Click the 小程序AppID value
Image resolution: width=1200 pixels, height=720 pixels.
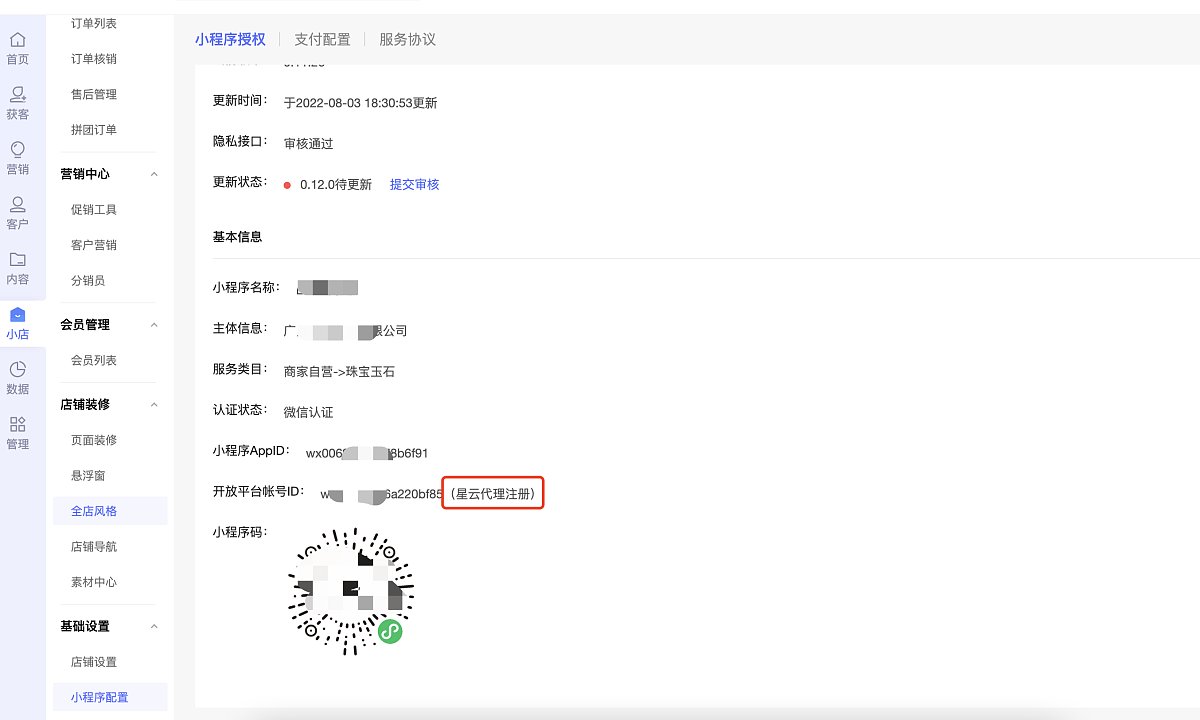tap(367, 453)
